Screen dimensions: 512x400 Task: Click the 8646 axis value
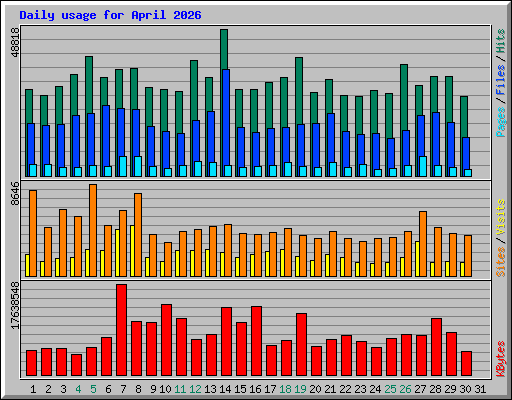[x=15, y=194]
